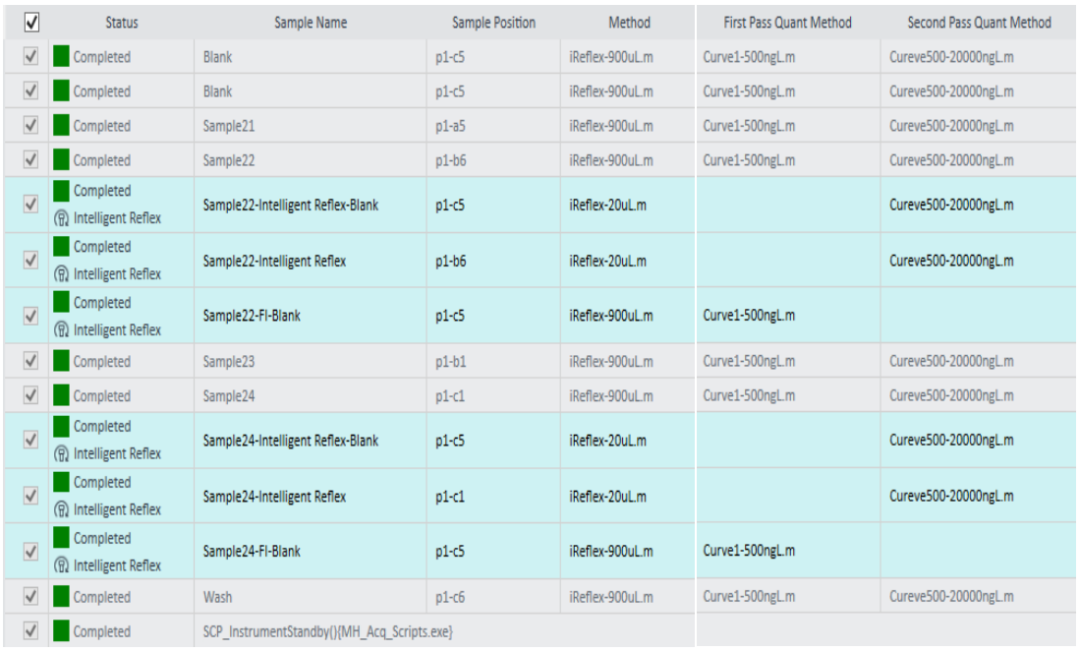Image resolution: width=1080 pixels, height=652 pixels.
Task: Click the p1-c6 sample position cell
Action: tap(493, 596)
